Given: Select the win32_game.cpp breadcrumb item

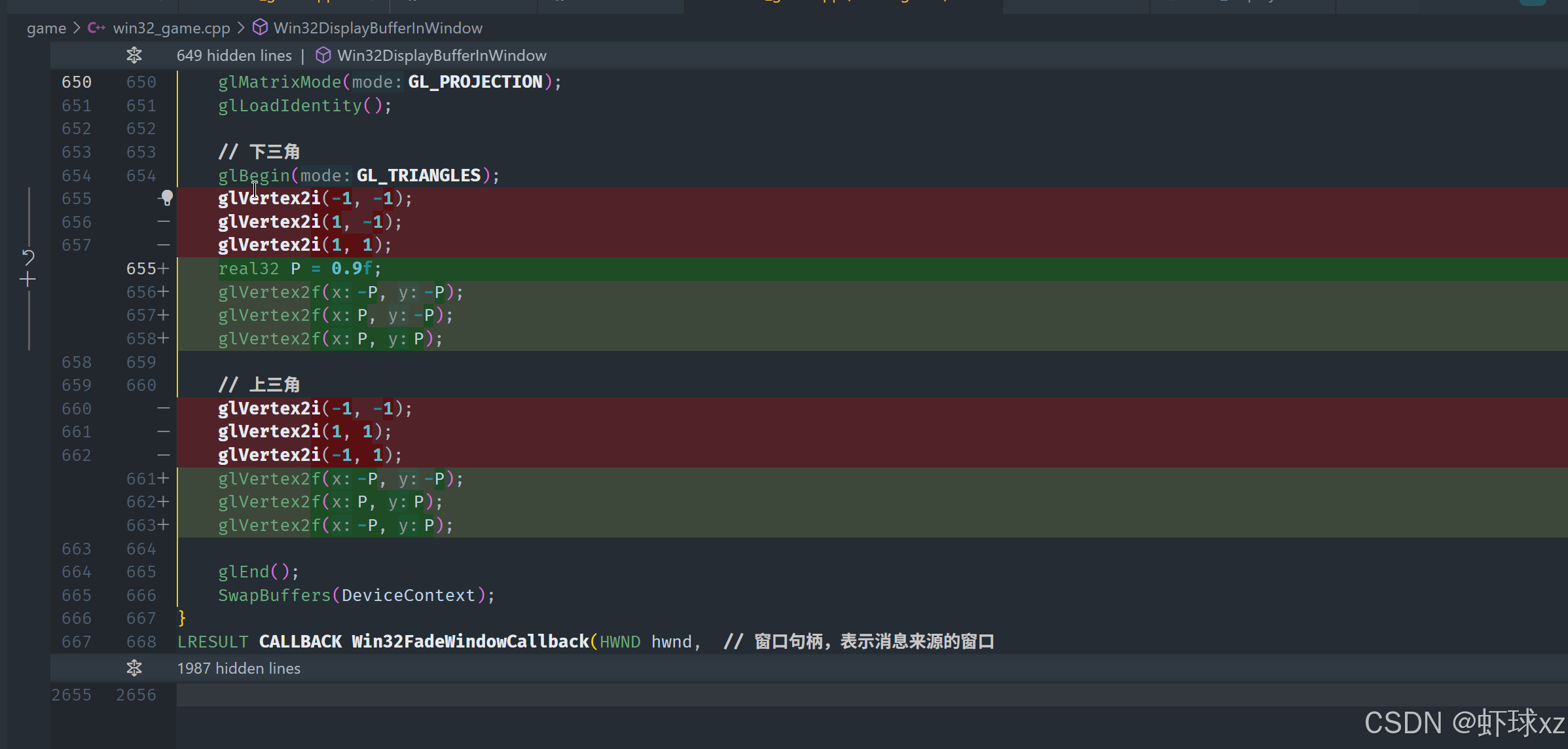Looking at the screenshot, I should (171, 28).
